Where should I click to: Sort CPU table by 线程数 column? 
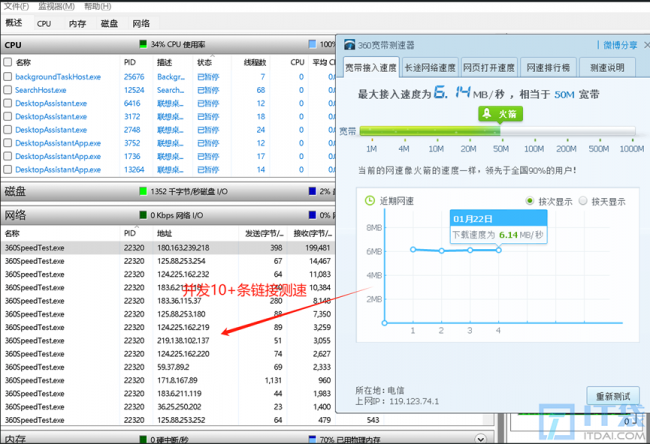point(255,62)
